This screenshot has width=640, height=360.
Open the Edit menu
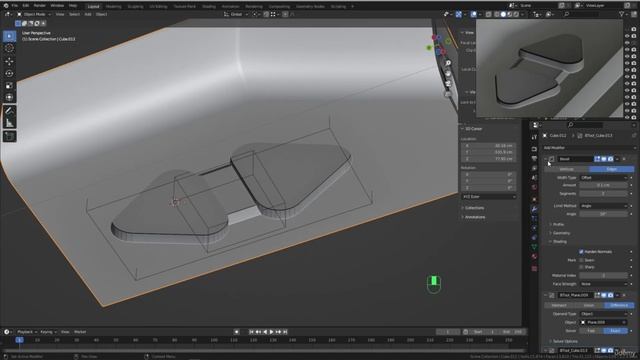click(x=26, y=6)
